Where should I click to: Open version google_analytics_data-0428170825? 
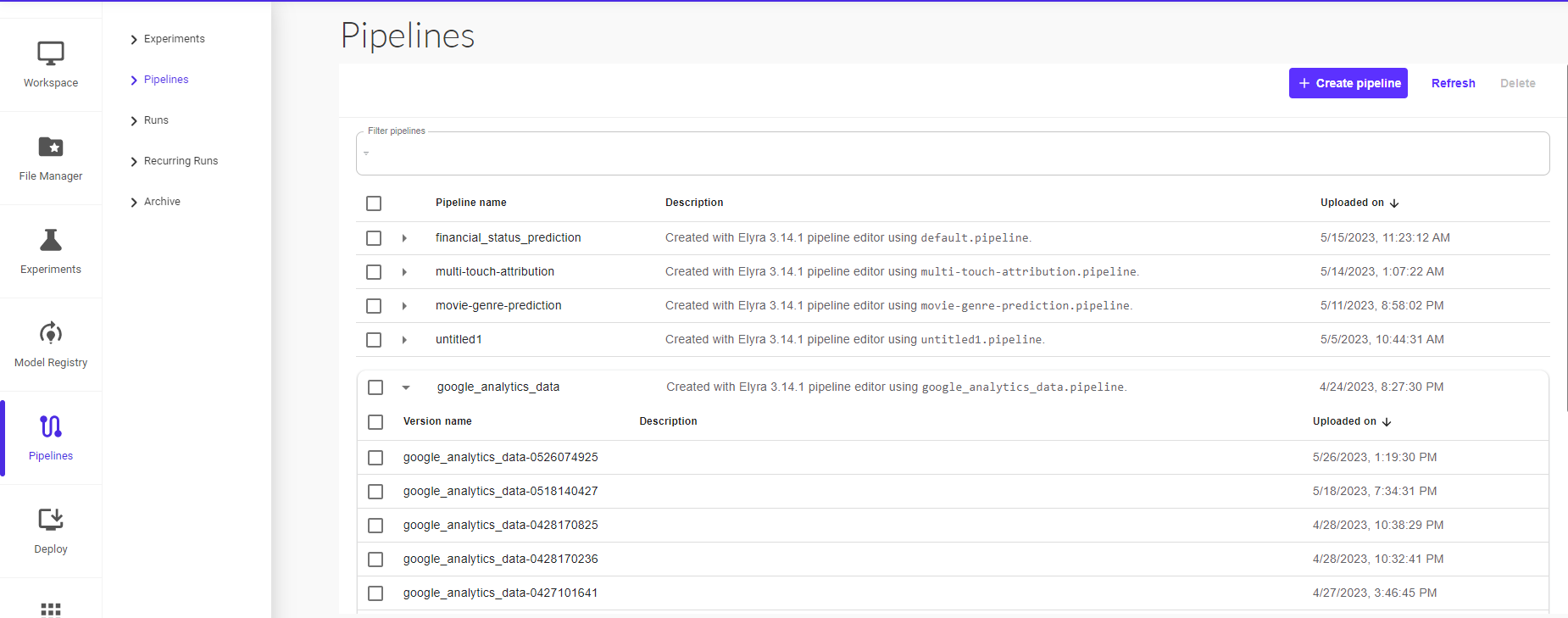[x=501, y=525]
